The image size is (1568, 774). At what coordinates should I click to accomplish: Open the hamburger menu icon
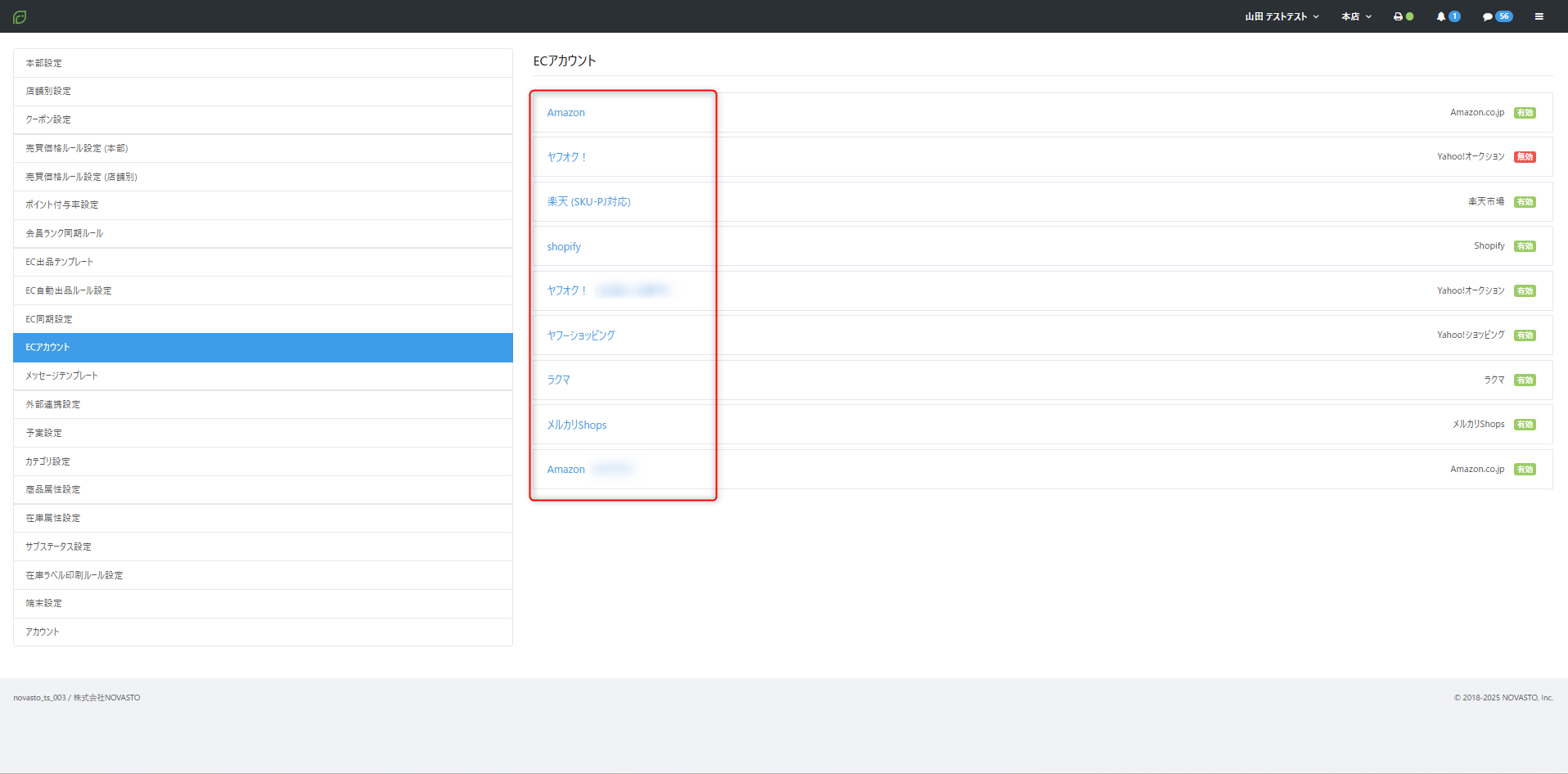click(x=1539, y=16)
